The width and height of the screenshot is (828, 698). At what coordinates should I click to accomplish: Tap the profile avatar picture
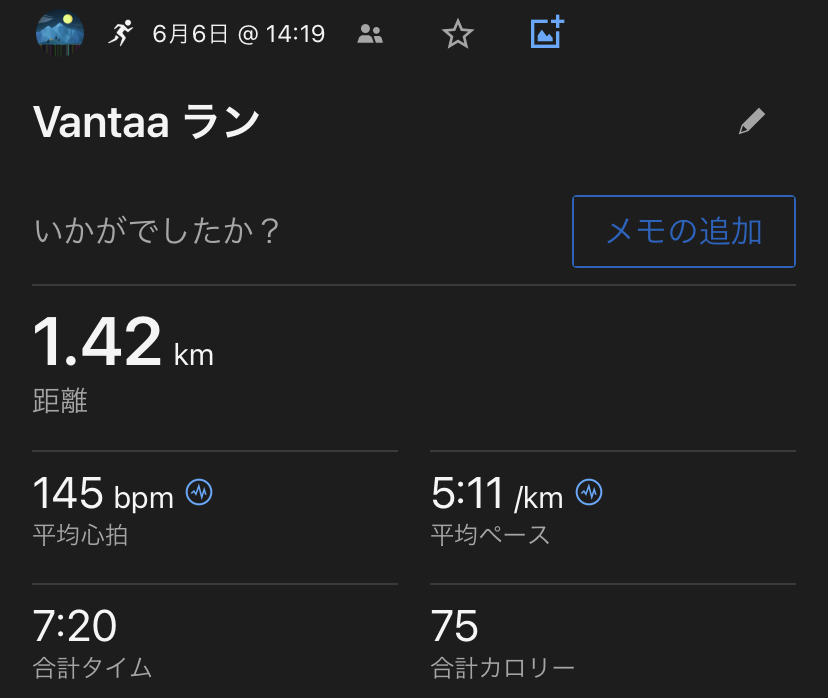pos(59,33)
